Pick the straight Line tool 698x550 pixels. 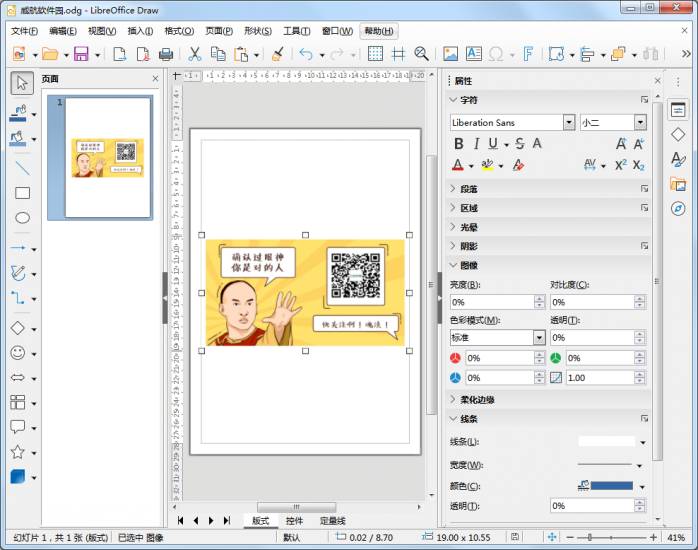tap(22, 168)
